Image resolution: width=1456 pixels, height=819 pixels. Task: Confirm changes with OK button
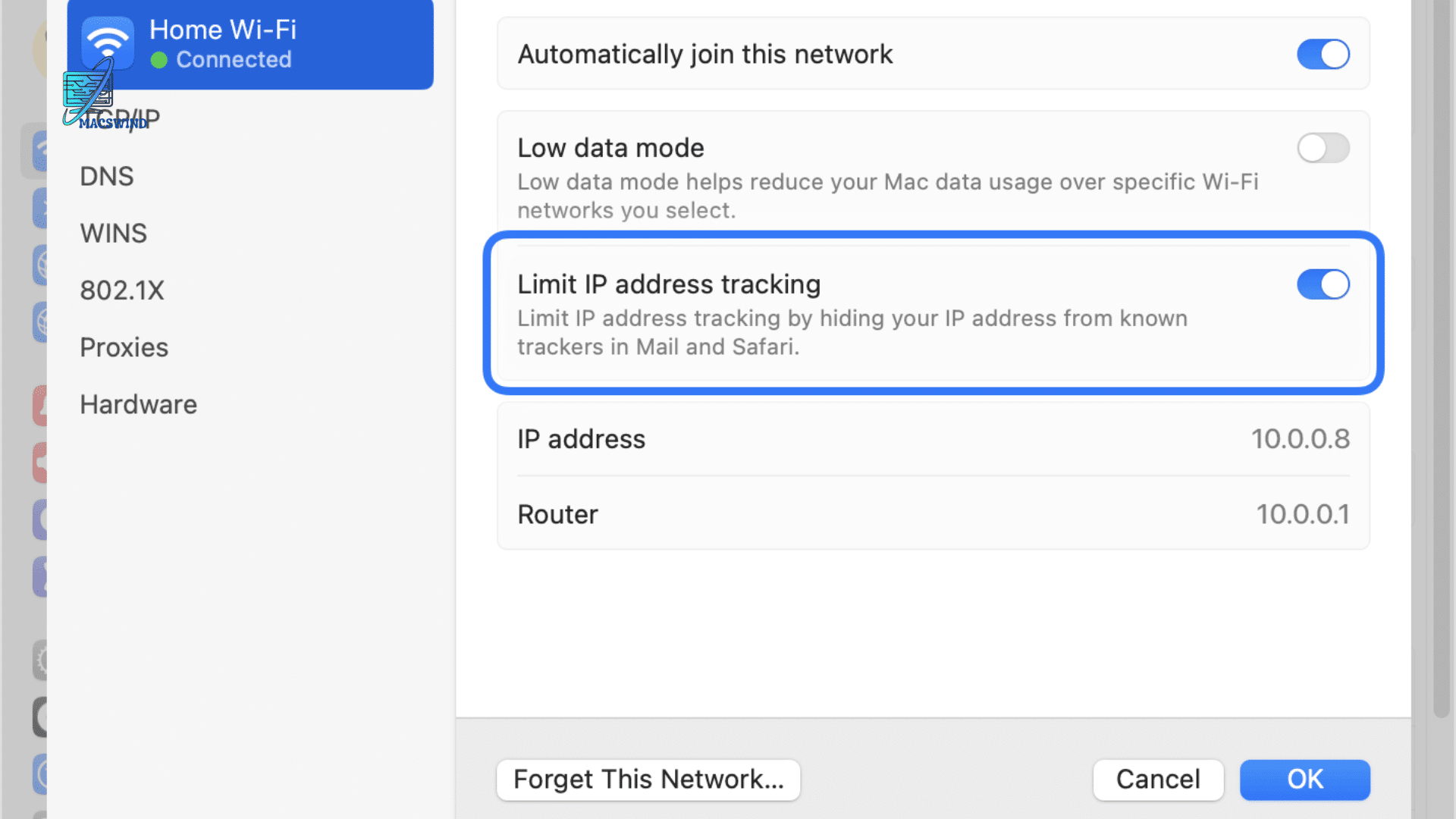coord(1305,780)
